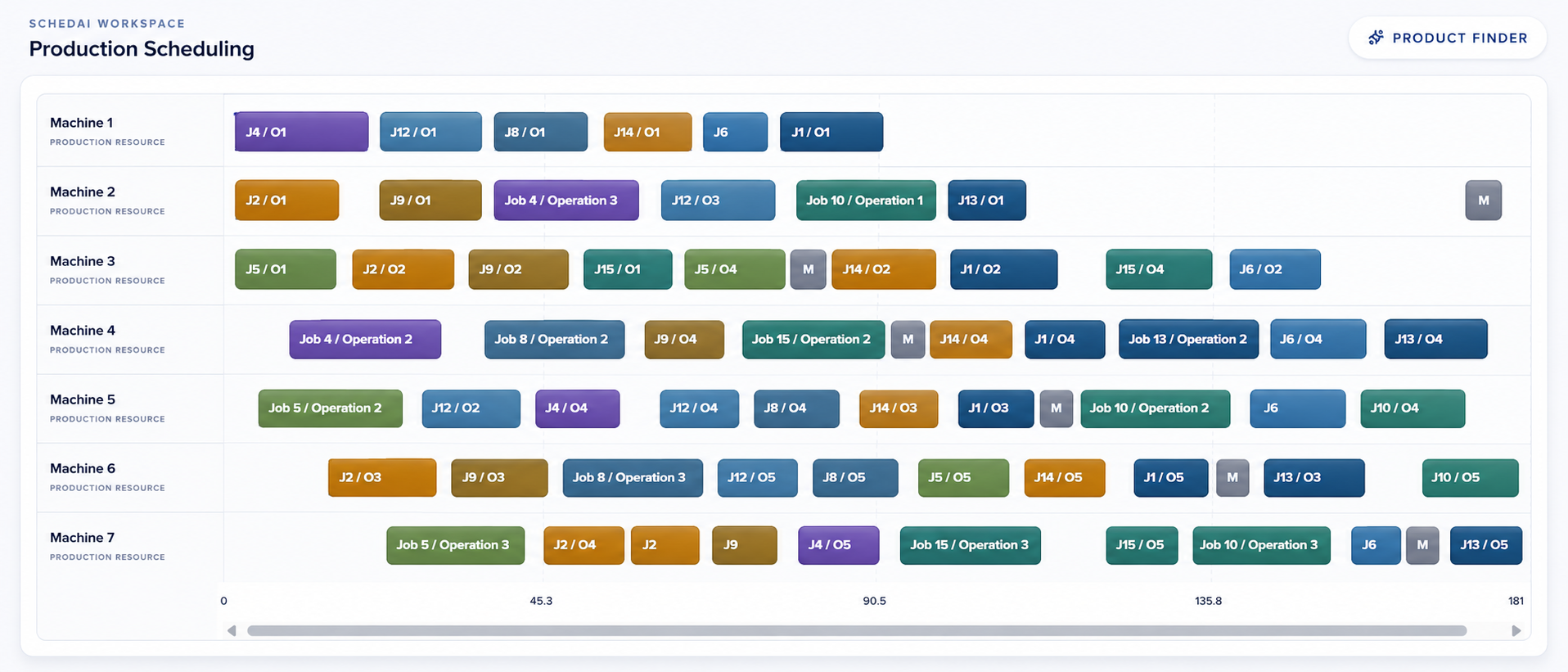
Task: Click the J15 / O4 task bar
Action: [x=1159, y=269]
